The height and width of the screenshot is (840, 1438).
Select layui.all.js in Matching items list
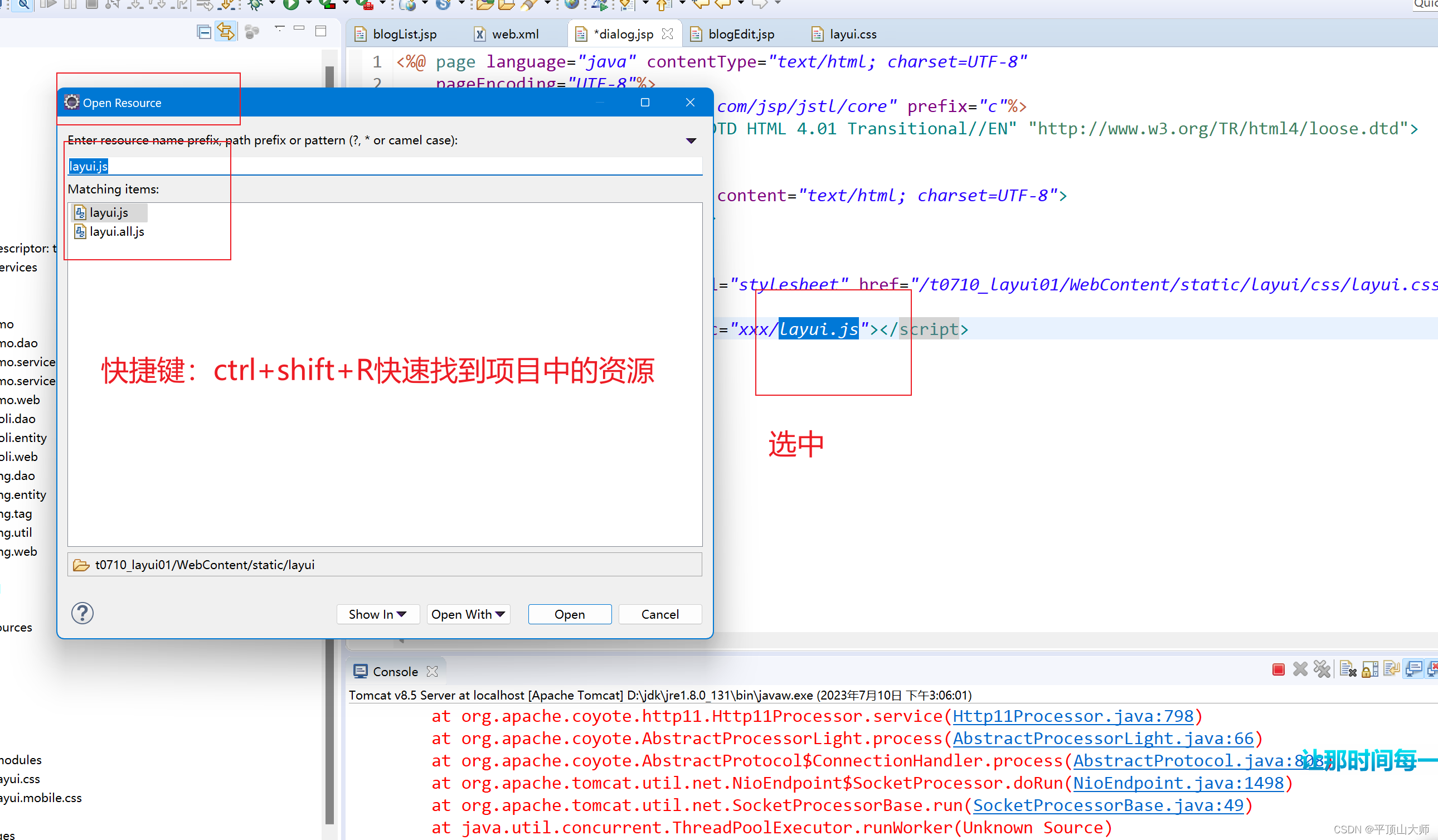[116, 232]
